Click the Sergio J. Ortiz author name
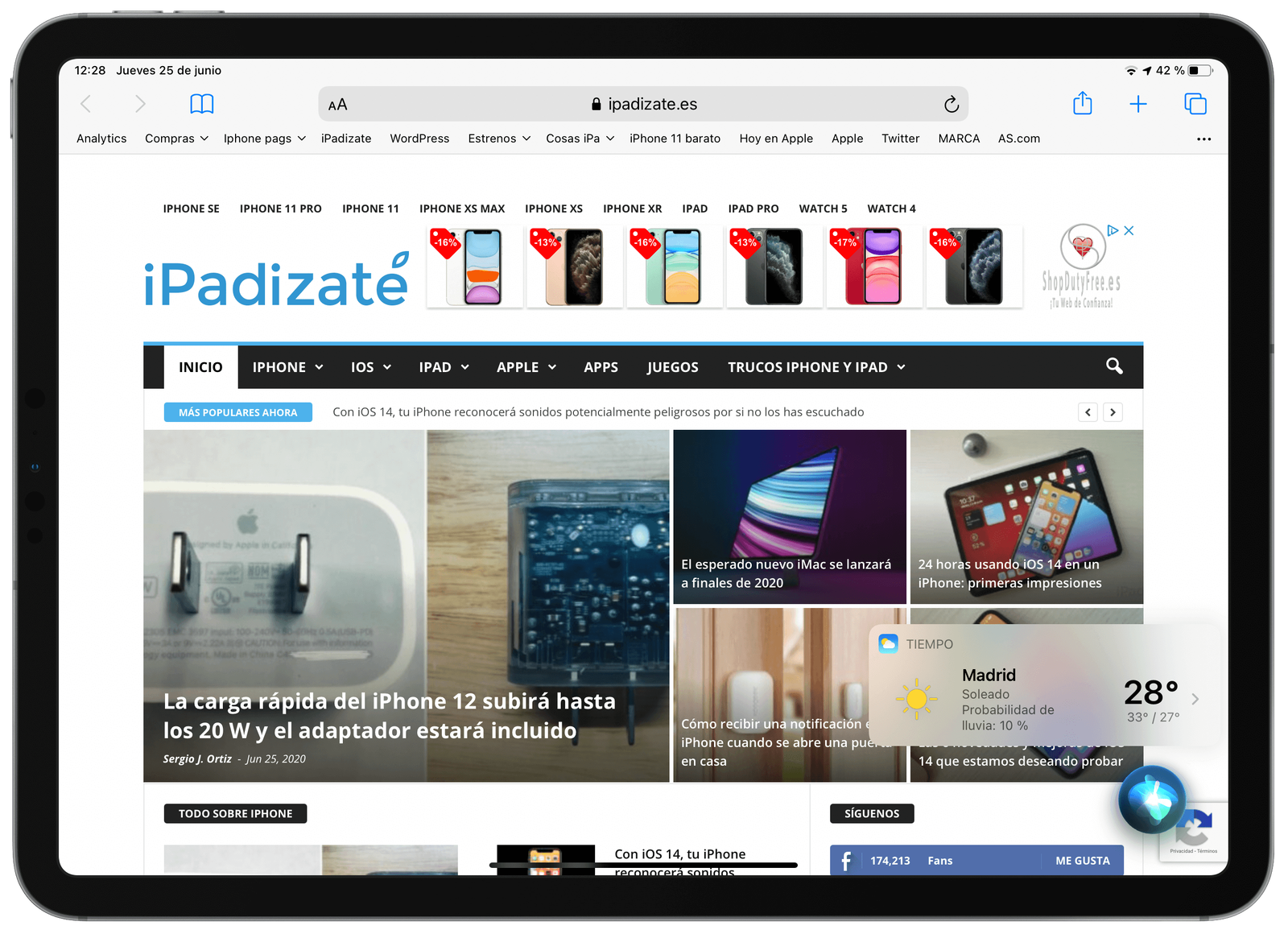Screen dimensions: 1288x934 tap(197, 758)
